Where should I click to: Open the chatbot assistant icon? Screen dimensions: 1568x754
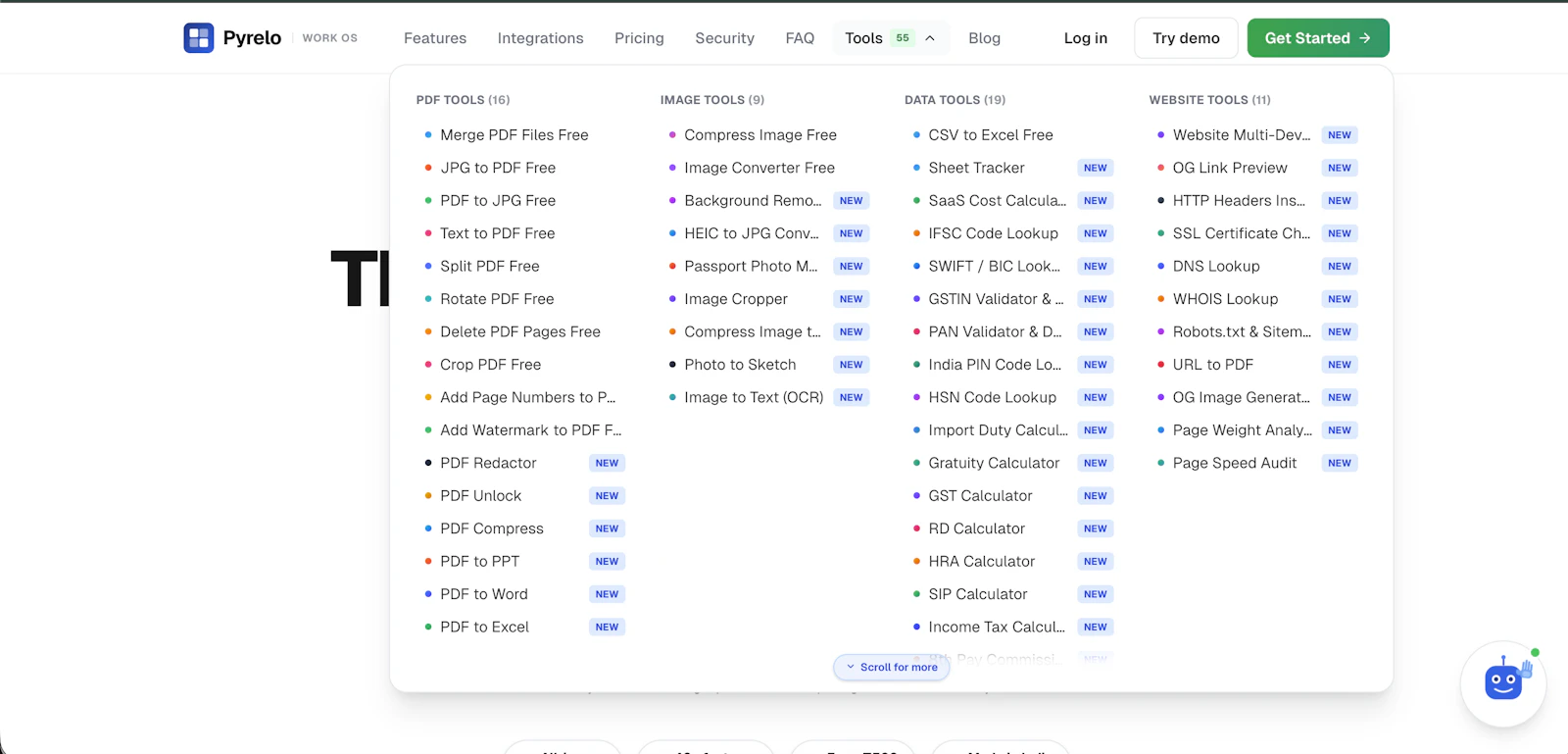(1503, 683)
